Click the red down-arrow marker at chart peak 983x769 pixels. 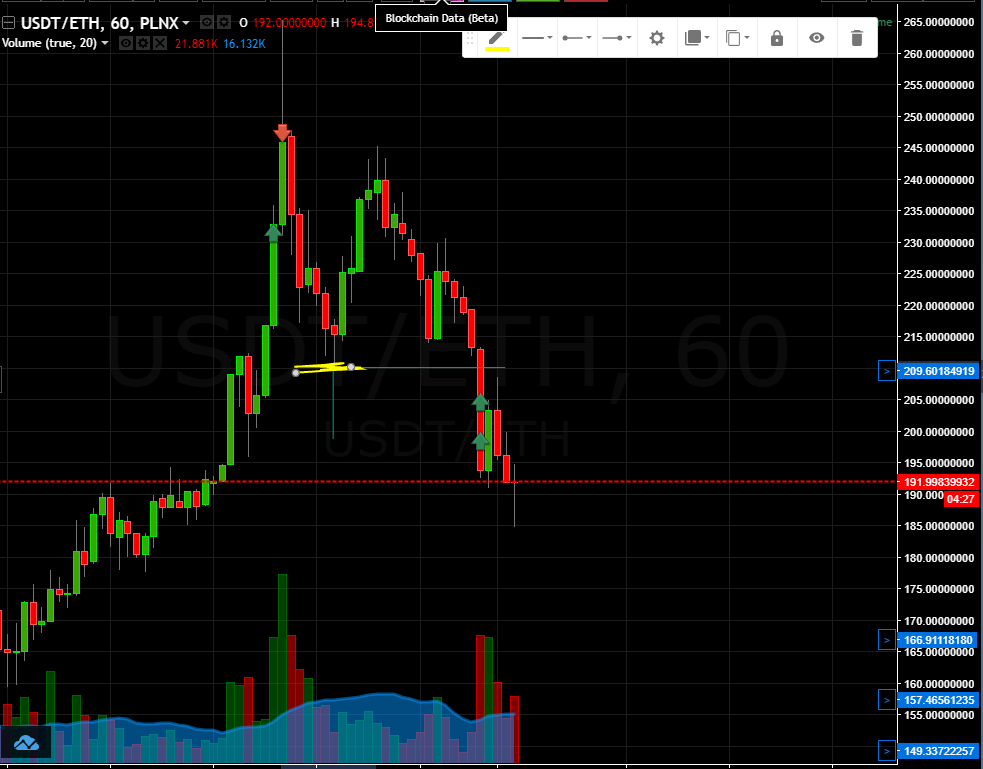pos(282,133)
